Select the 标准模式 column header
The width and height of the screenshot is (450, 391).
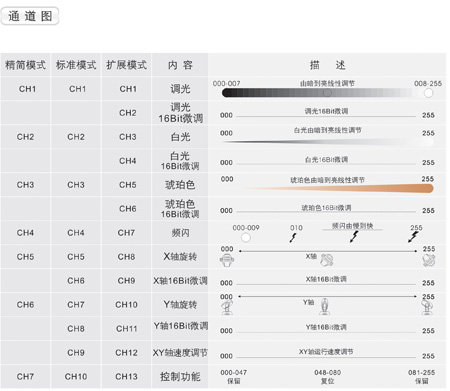(x=76, y=65)
